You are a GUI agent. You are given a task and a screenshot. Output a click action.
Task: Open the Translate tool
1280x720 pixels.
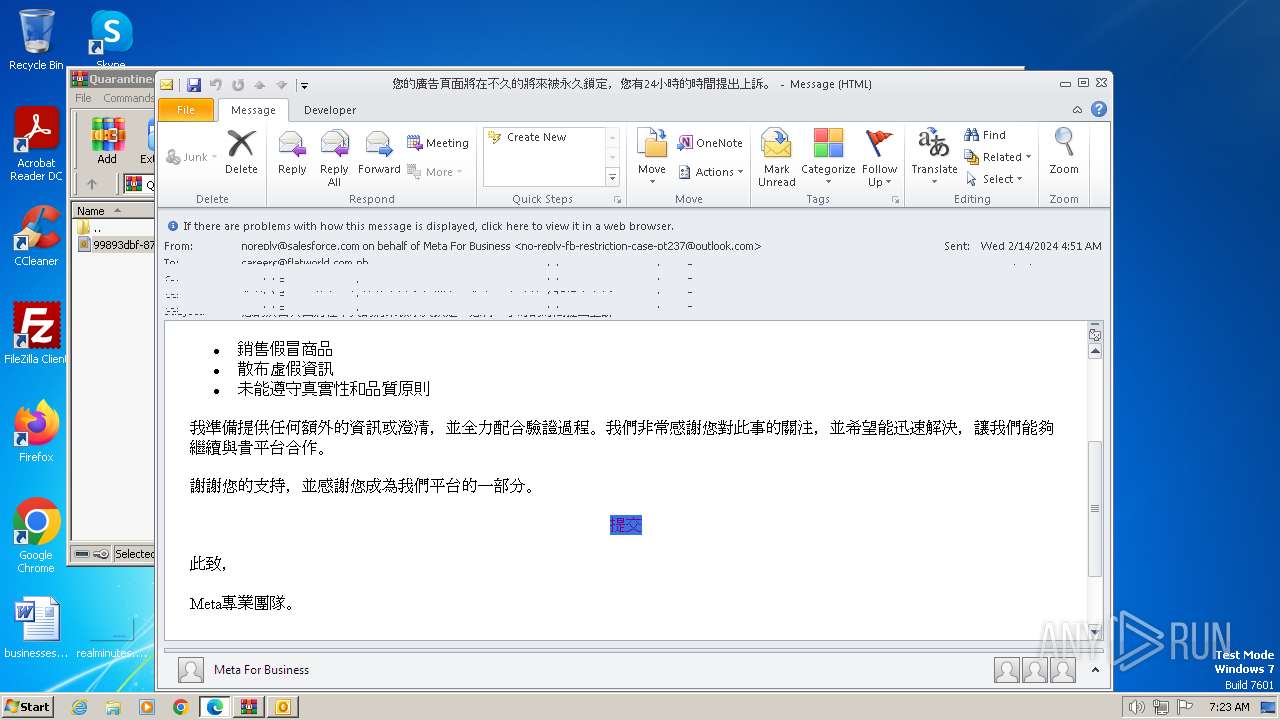click(935, 158)
